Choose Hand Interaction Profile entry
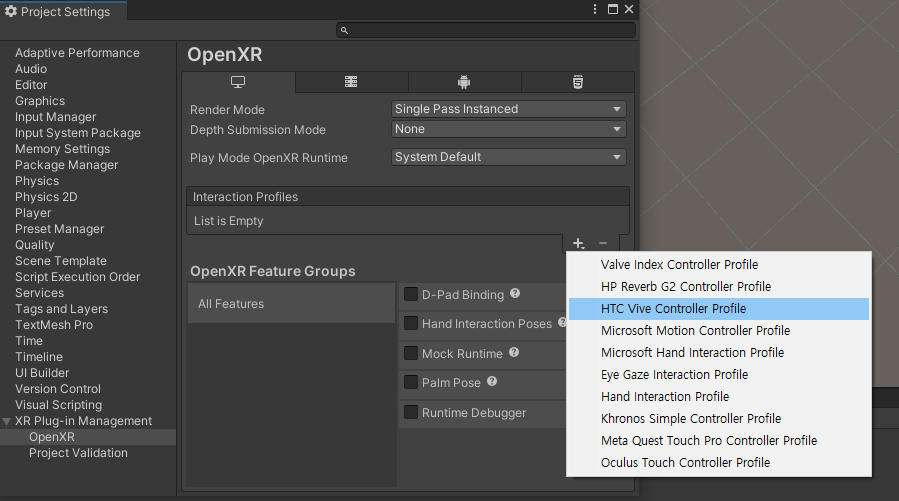 click(x=718, y=397)
